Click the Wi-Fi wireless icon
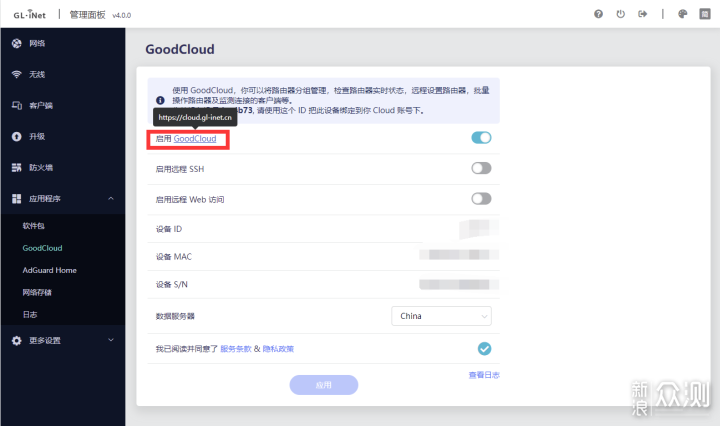720x426 pixels. coord(17,74)
